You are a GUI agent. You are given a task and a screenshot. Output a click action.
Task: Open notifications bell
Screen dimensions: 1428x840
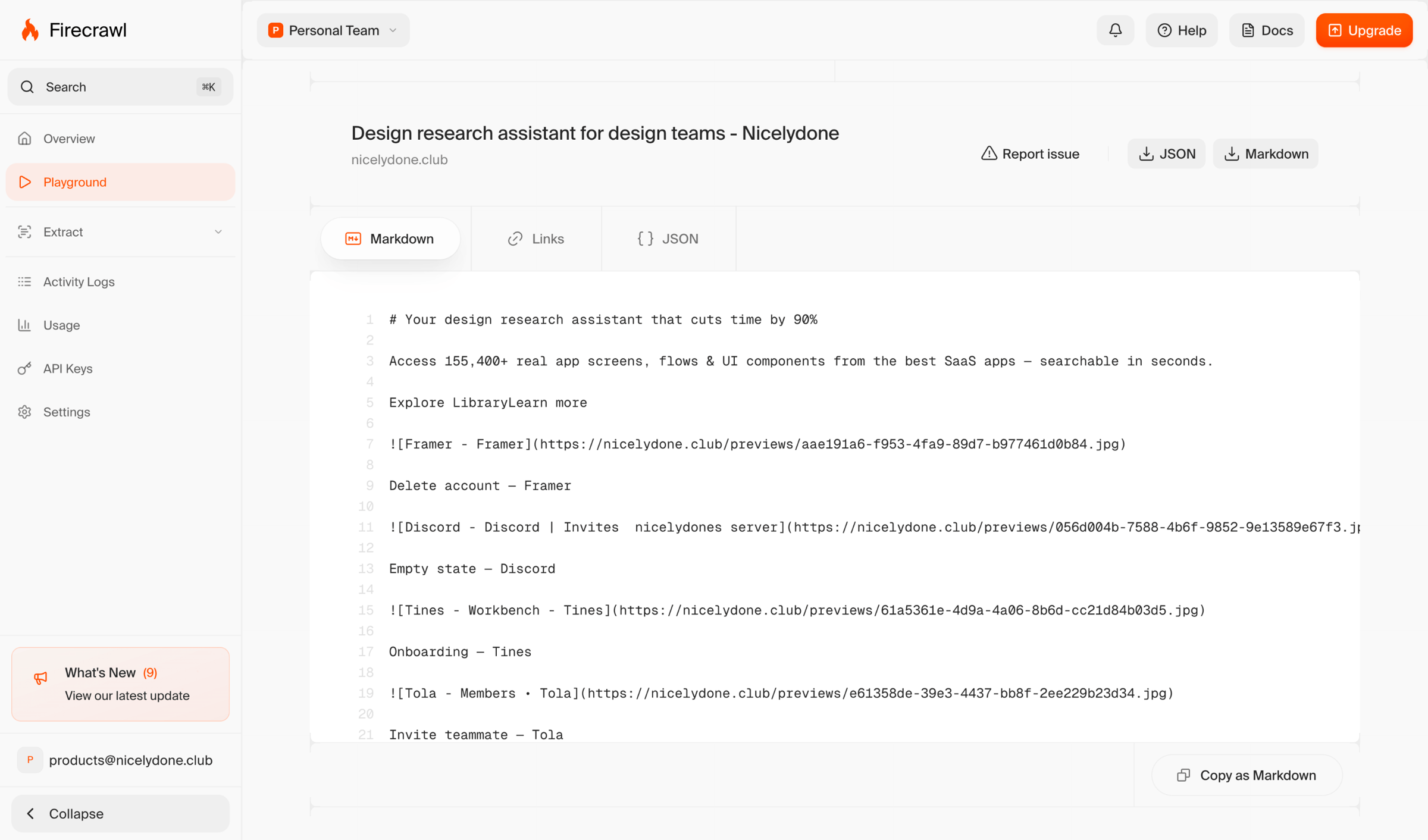click(x=1115, y=30)
